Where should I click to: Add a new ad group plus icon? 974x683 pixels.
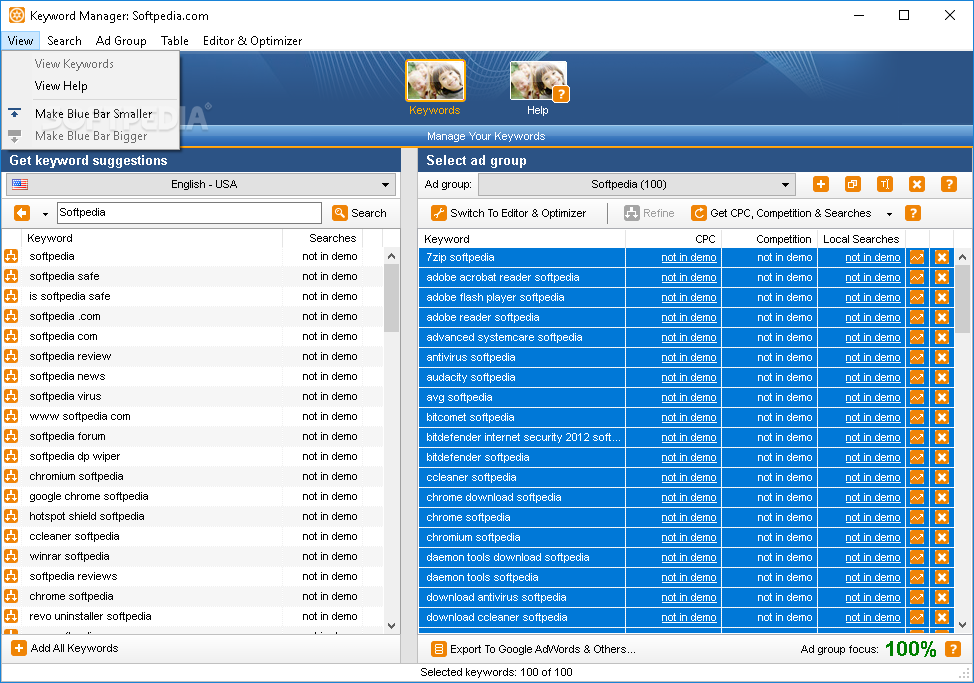tap(821, 184)
